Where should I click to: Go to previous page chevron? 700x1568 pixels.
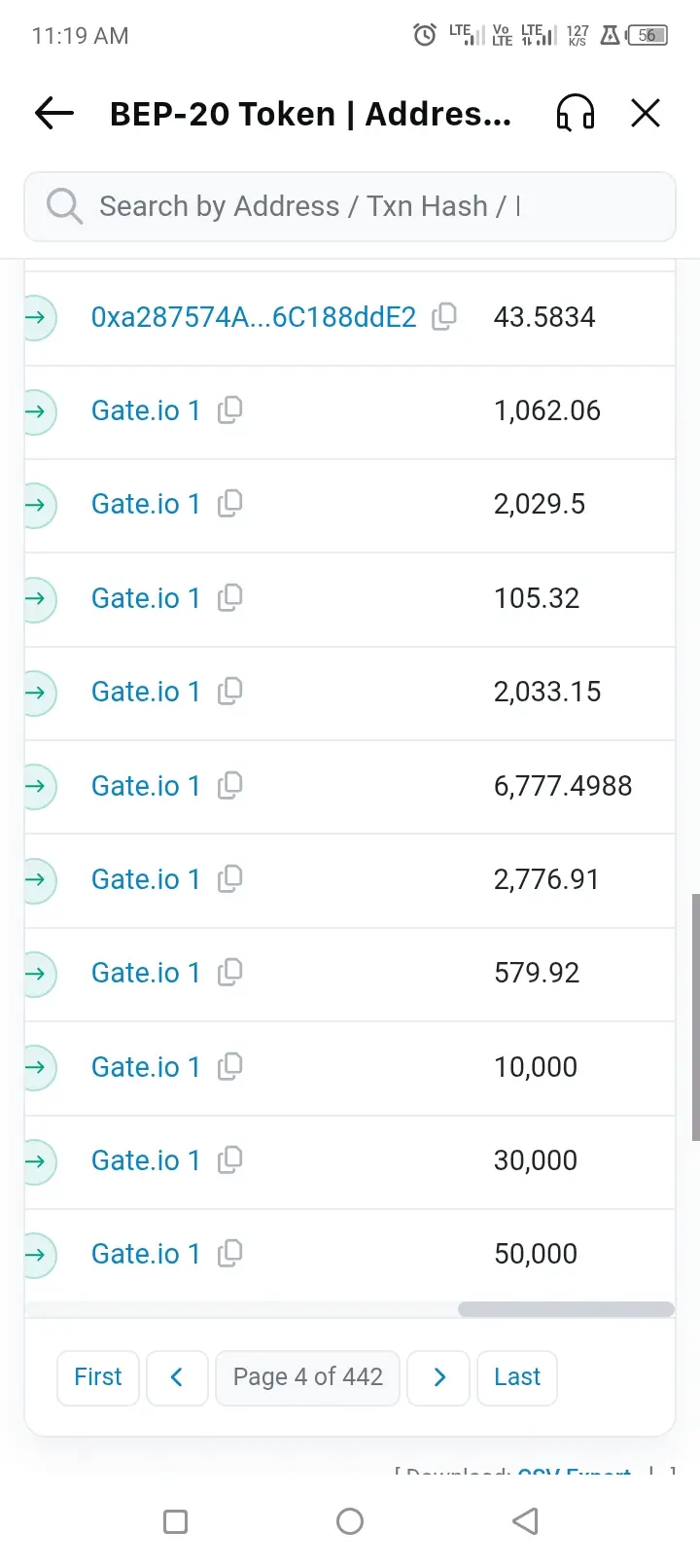tap(177, 1377)
